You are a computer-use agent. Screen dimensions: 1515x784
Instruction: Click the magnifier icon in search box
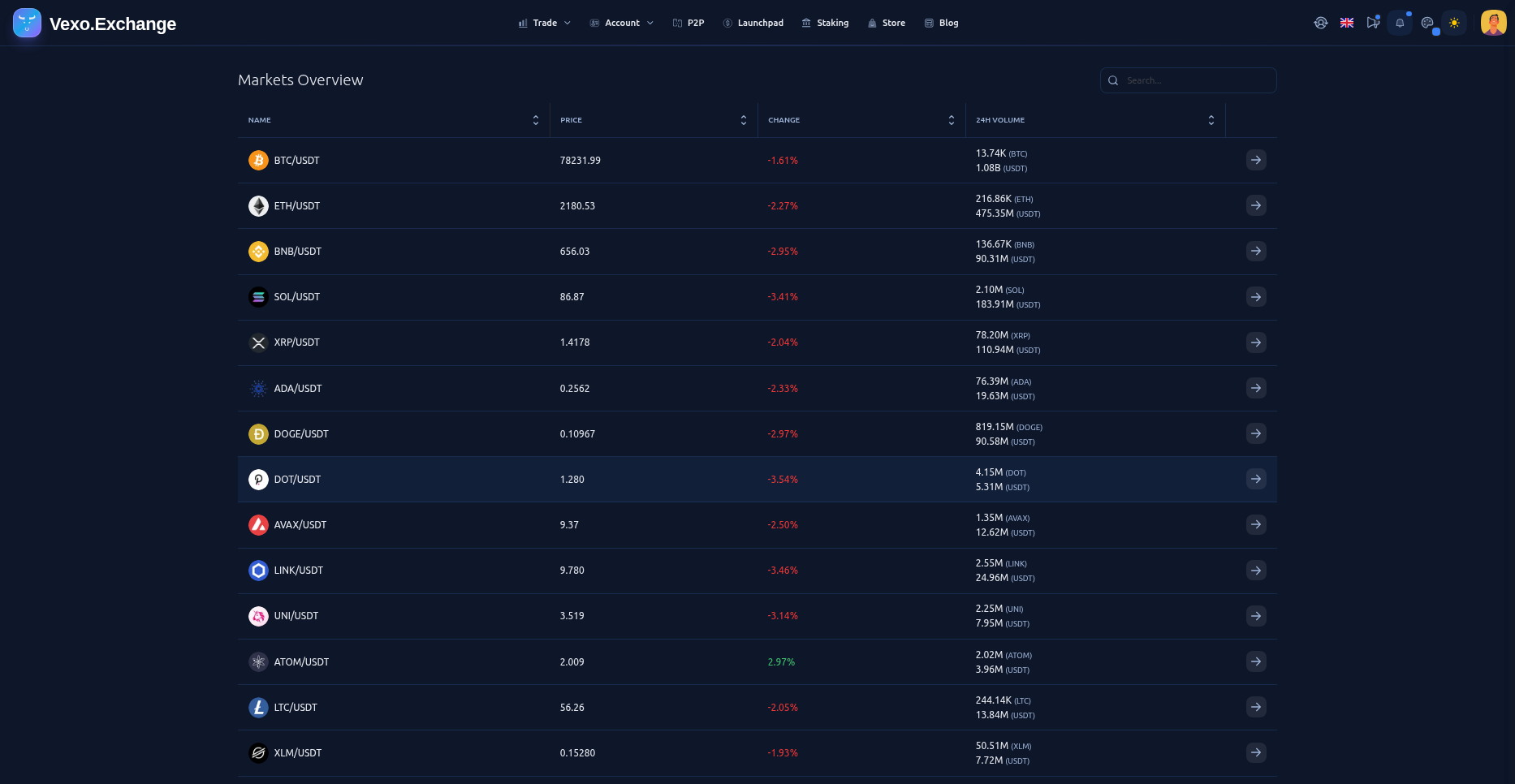pyautogui.click(x=1113, y=80)
